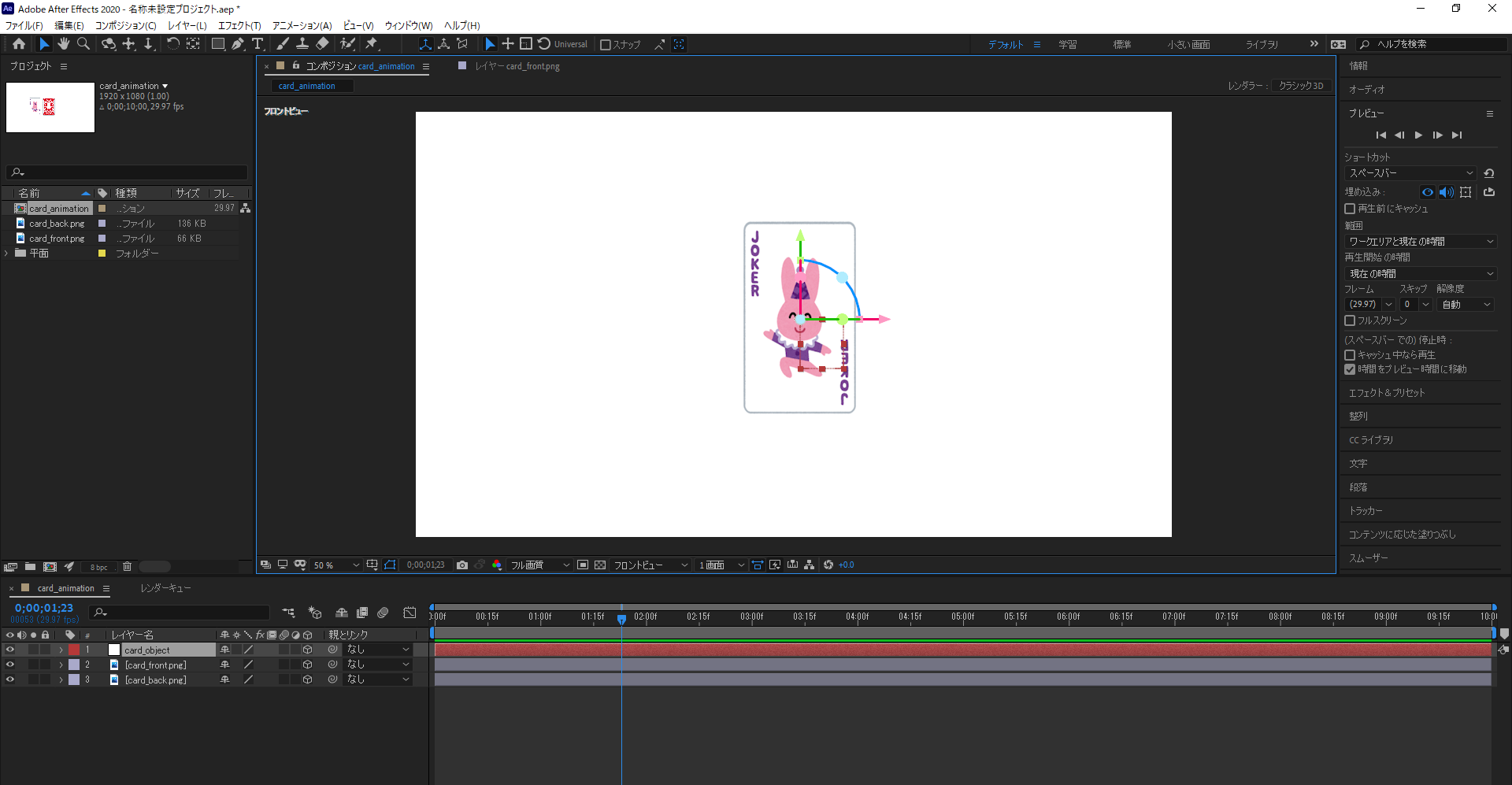This screenshot has width=1512, height=785.
Task: Select the Type tool
Action: coord(258,44)
